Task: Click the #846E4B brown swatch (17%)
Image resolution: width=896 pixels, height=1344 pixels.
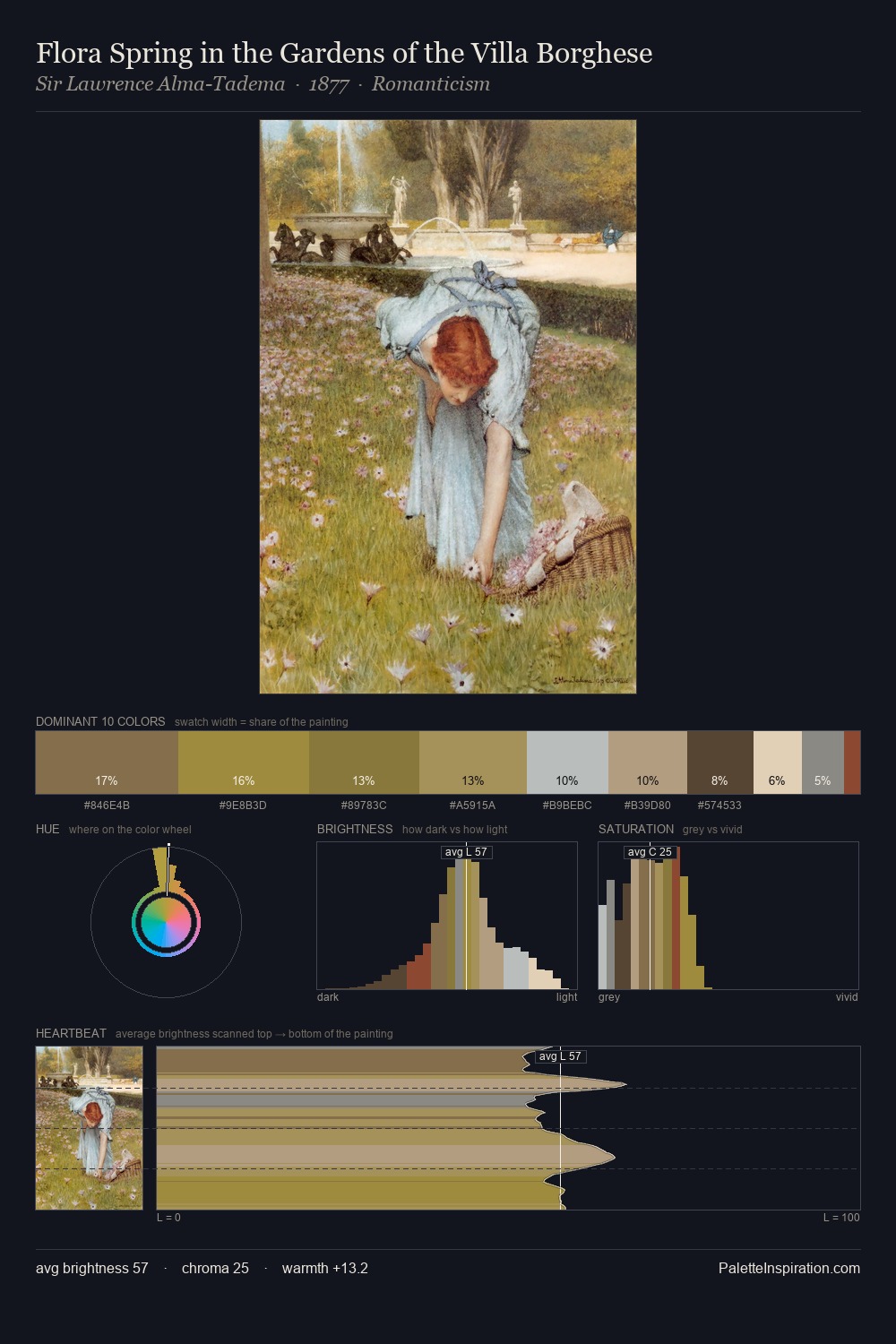Action: point(107,762)
